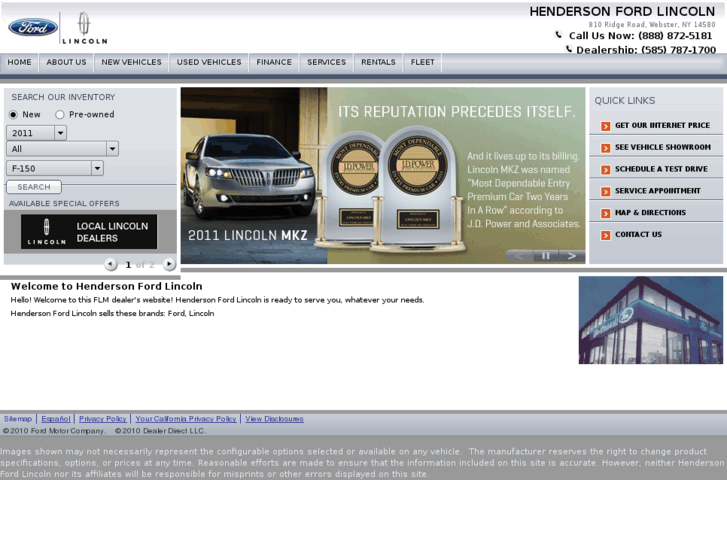Open the 2011 year dropdown
727x545 pixels.
pos(37,133)
